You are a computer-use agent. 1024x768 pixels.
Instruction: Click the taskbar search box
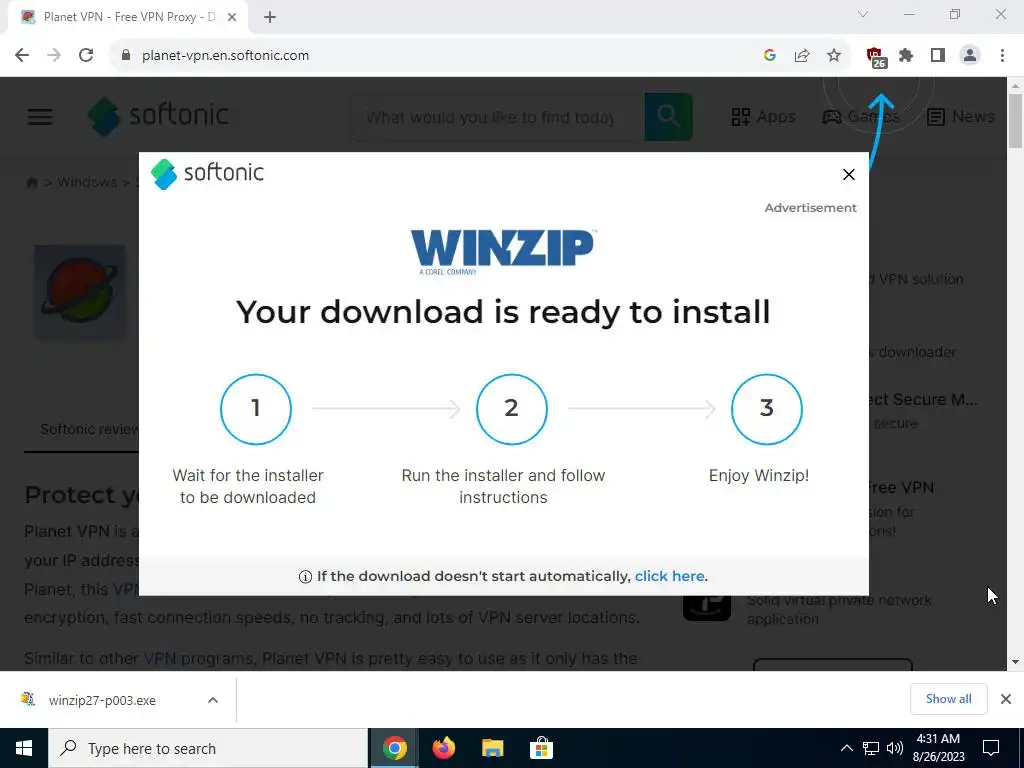[208, 748]
